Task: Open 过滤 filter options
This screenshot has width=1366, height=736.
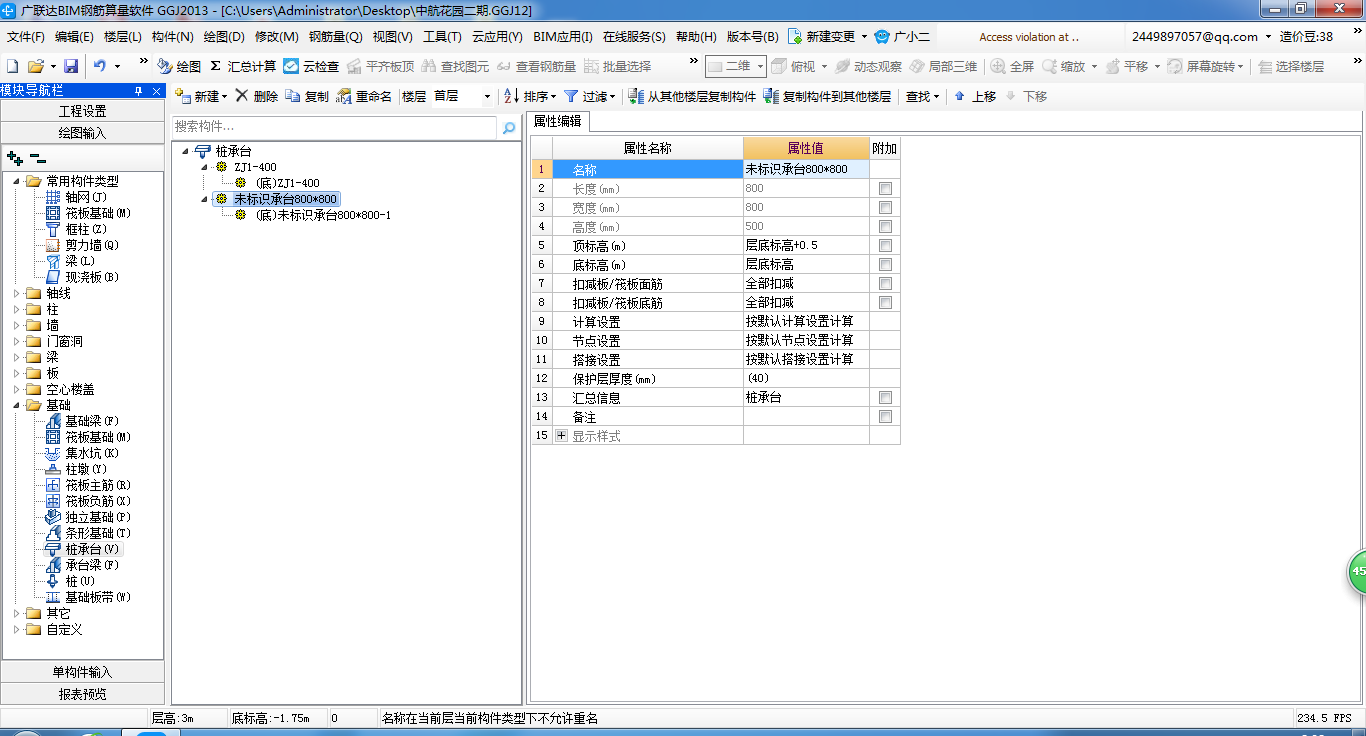Action: [x=590, y=96]
